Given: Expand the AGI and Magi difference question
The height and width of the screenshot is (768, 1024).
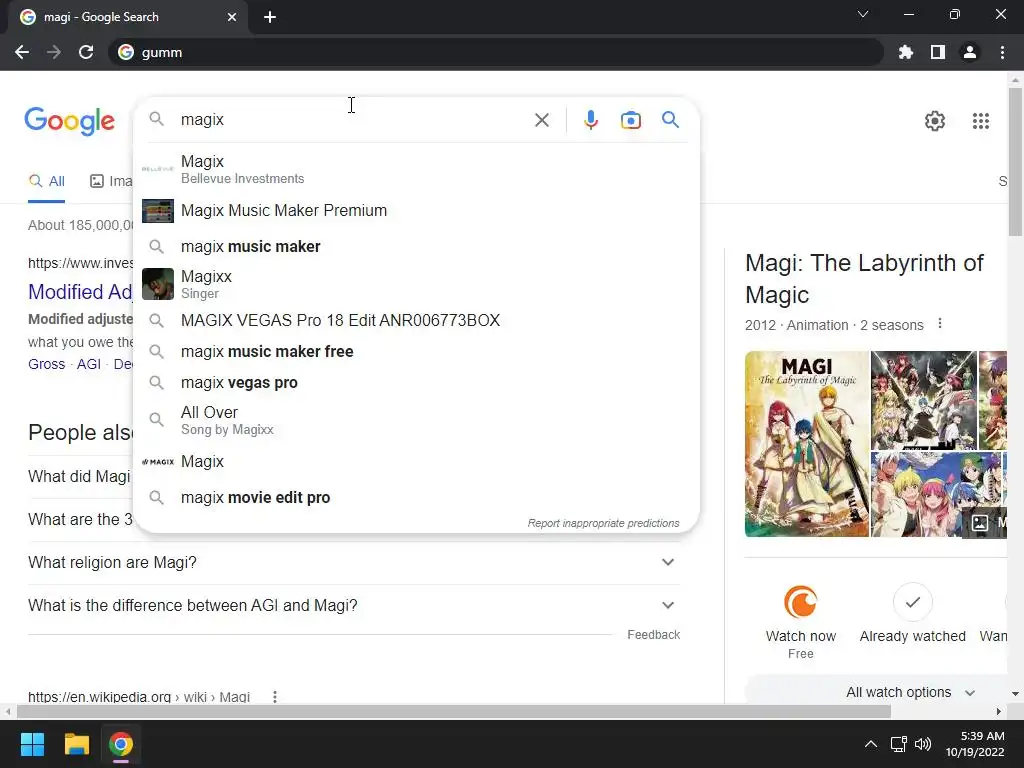Looking at the screenshot, I should click(353, 605).
